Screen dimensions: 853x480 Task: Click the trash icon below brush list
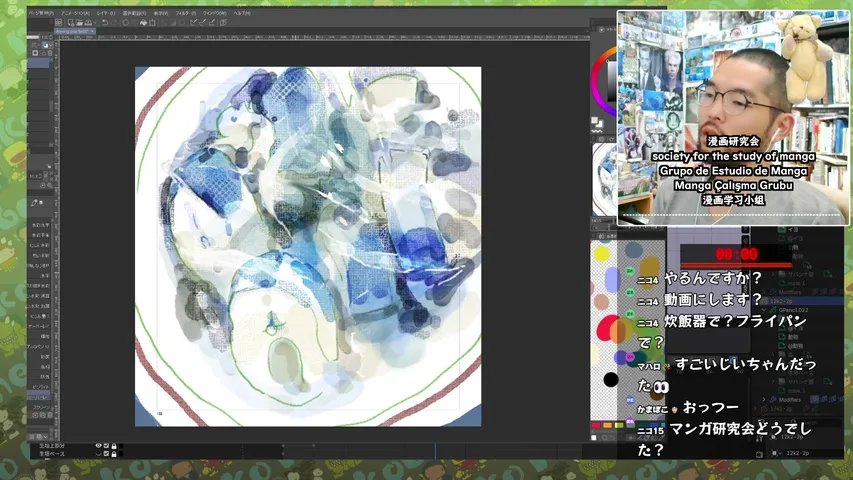point(50,415)
